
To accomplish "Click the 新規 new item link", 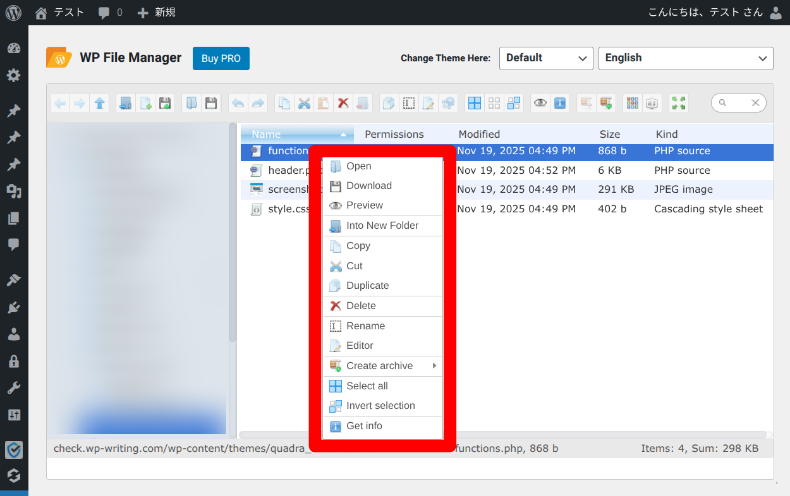I will pos(157,13).
